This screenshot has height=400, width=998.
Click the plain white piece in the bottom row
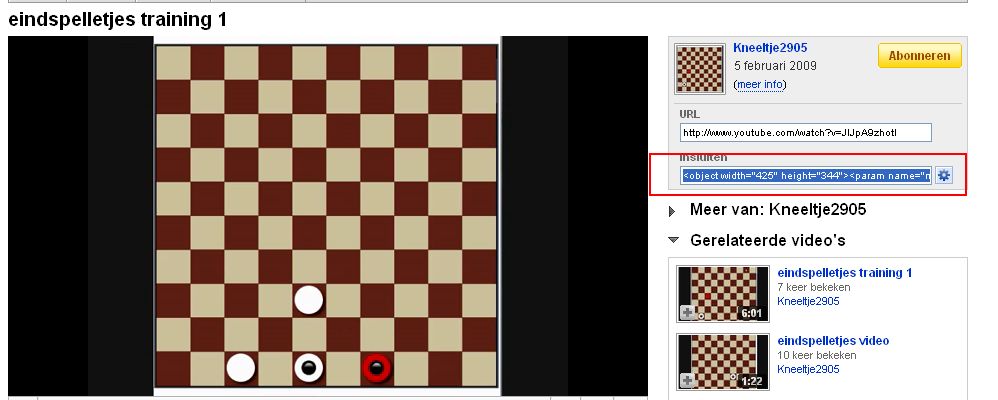[x=240, y=368]
